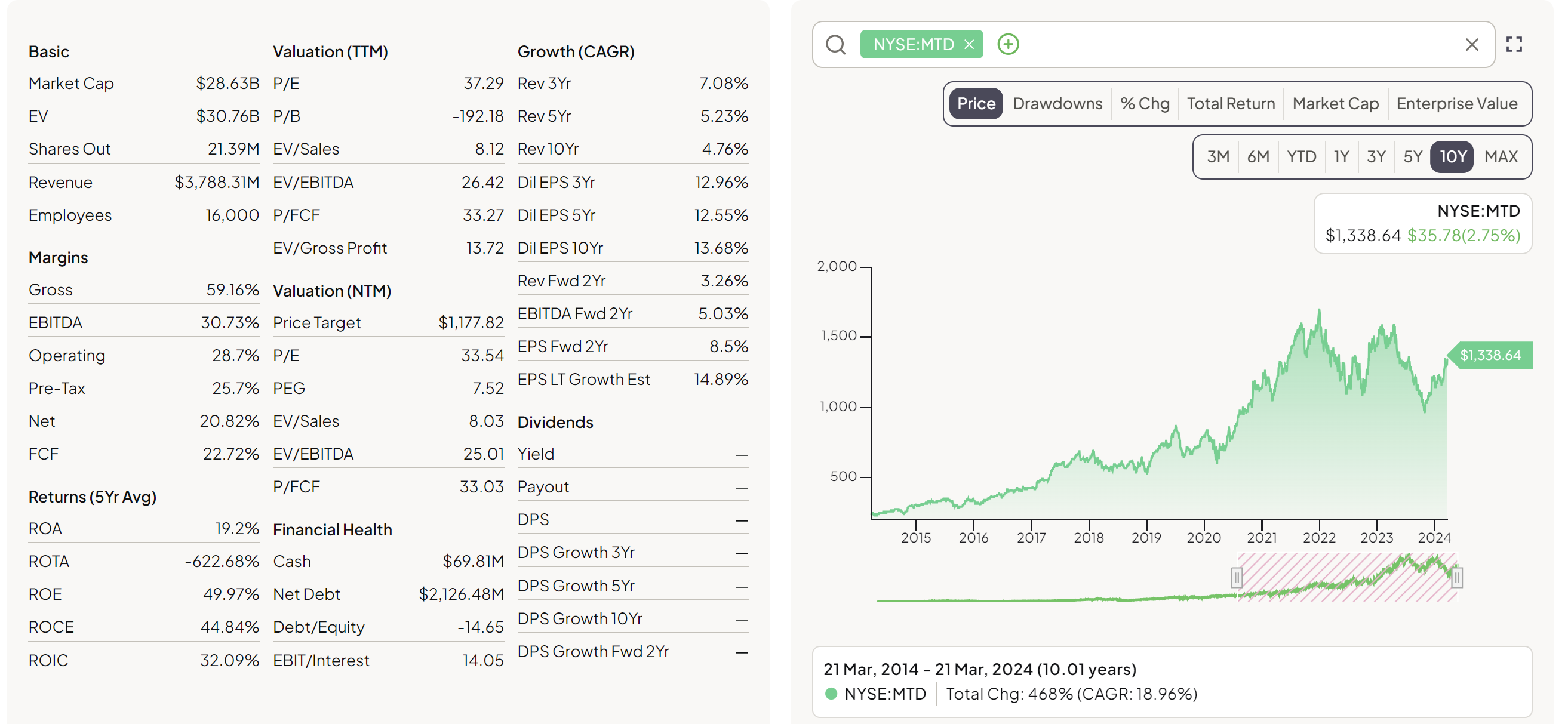Choose the 1Y range button
Screen dimensions: 1568x724
(1341, 157)
